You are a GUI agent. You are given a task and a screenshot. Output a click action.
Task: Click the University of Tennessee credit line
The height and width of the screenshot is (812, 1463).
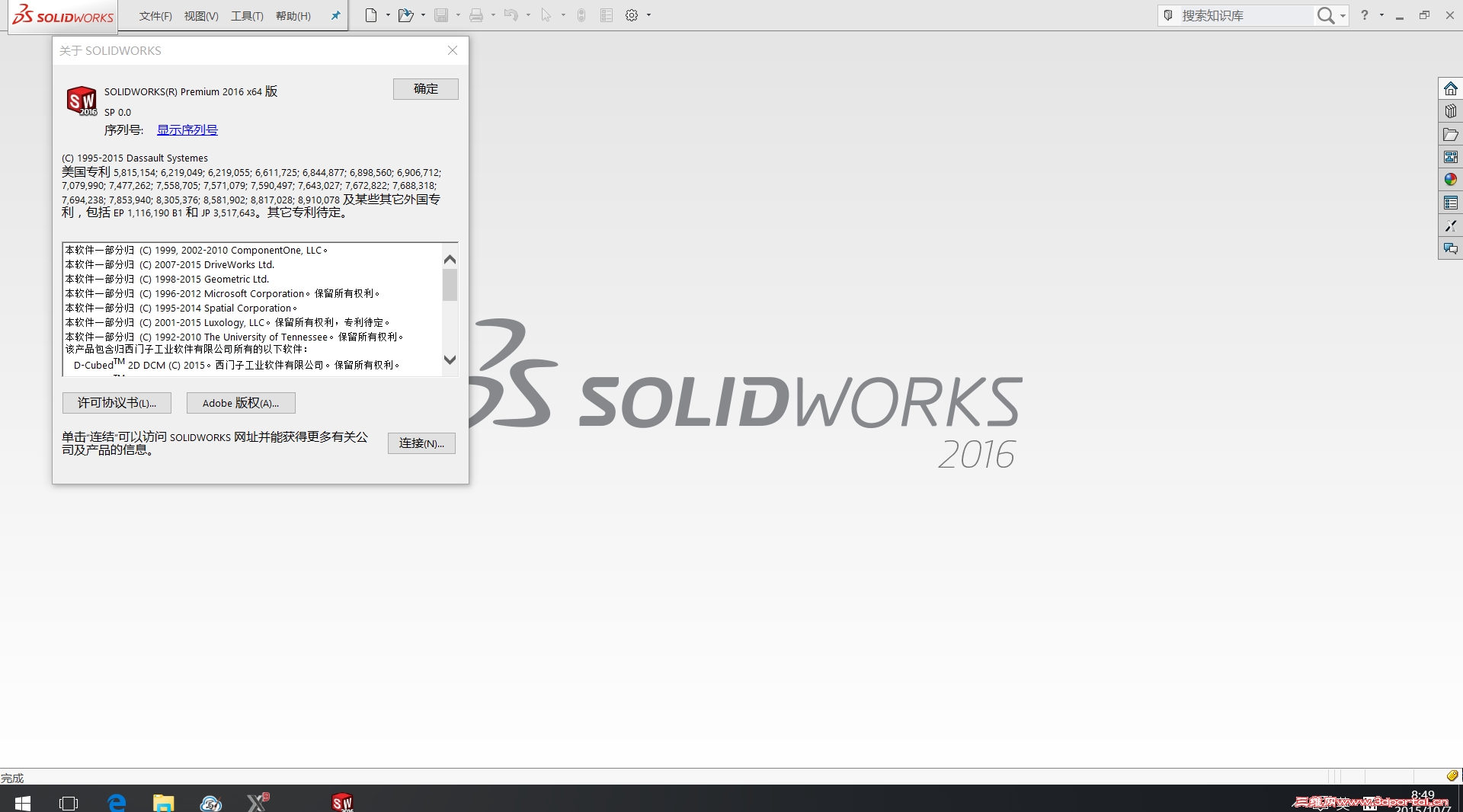point(235,337)
